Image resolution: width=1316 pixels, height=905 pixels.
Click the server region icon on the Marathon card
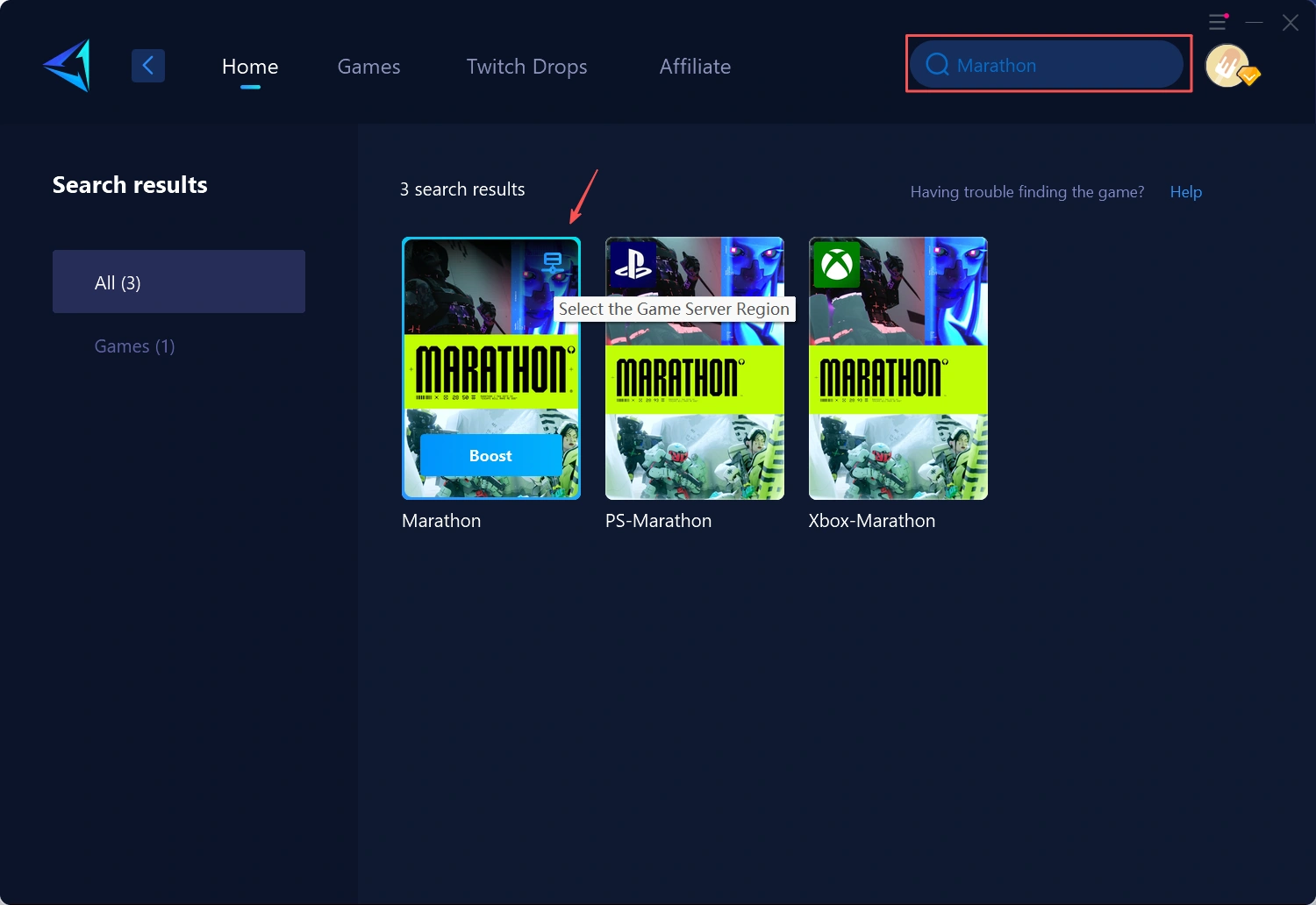pos(553,260)
